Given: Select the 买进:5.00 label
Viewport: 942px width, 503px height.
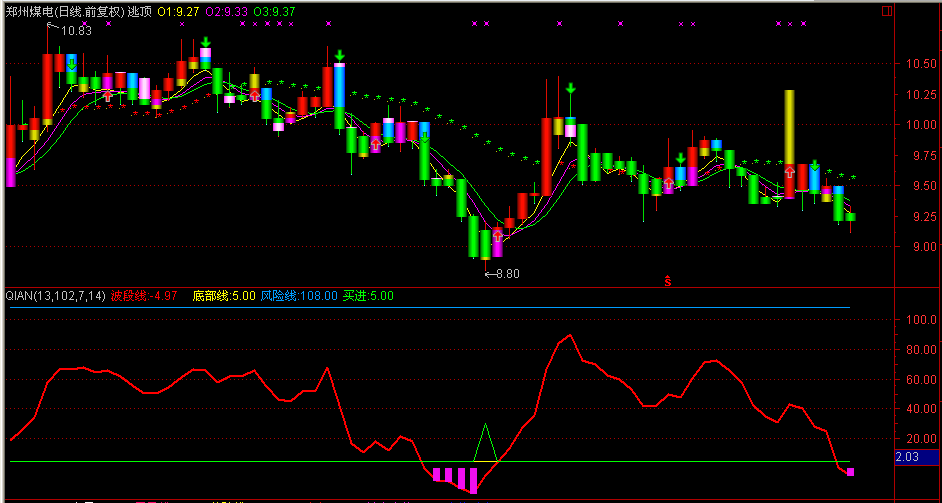Looking at the screenshot, I should (x=368, y=296).
